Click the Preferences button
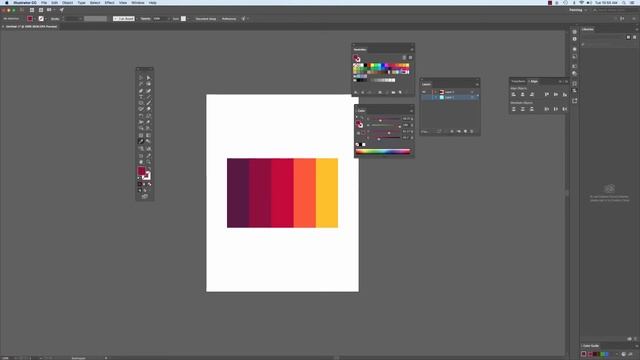This screenshot has height=360, width=640. click(229, 19)
